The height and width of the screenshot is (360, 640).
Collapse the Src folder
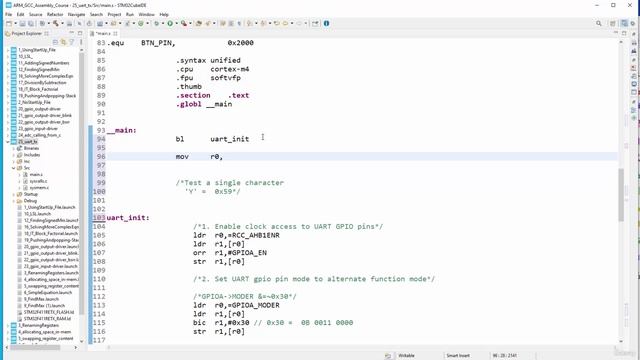(13, 168)
